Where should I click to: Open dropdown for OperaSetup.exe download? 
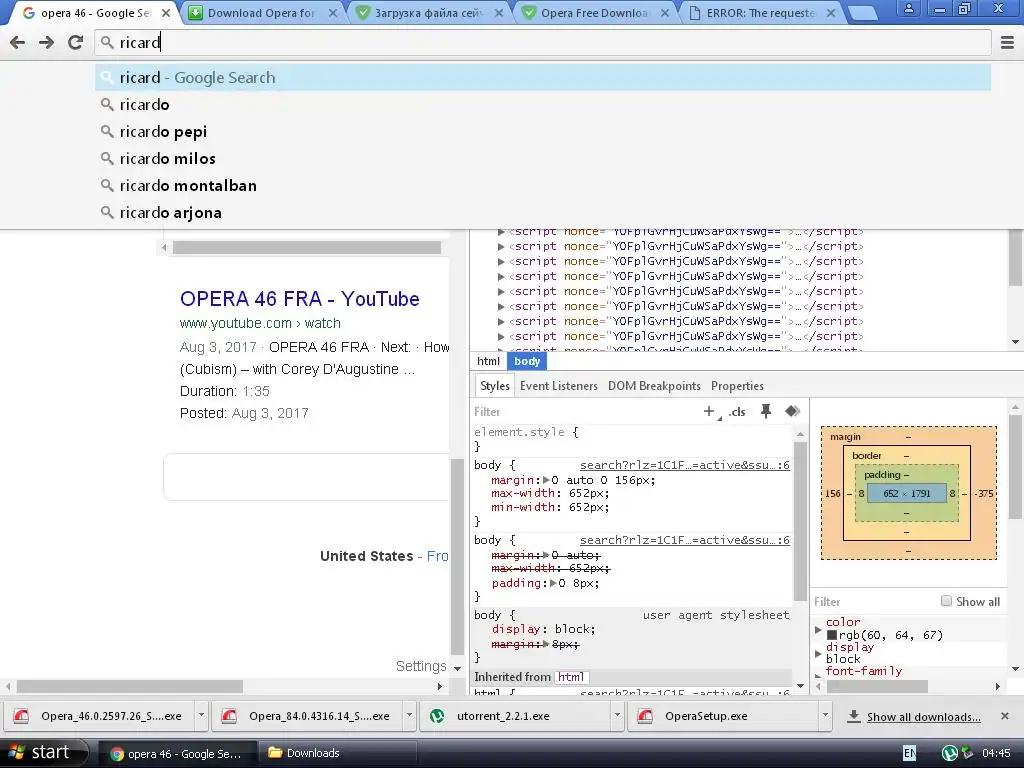coord(825,716)
